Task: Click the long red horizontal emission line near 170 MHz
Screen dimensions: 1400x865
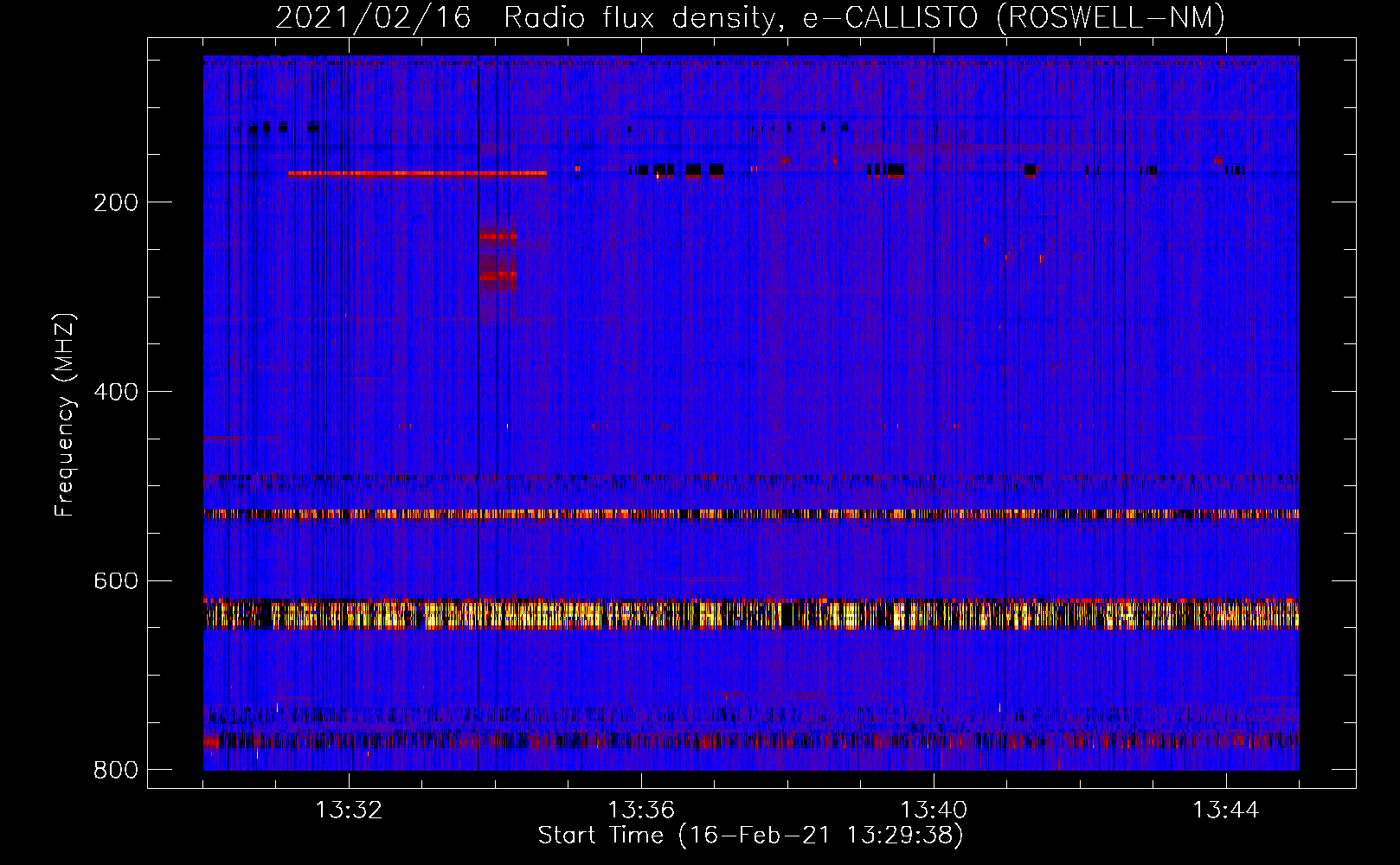Action: pyautogui.click(x=417, y=173)
